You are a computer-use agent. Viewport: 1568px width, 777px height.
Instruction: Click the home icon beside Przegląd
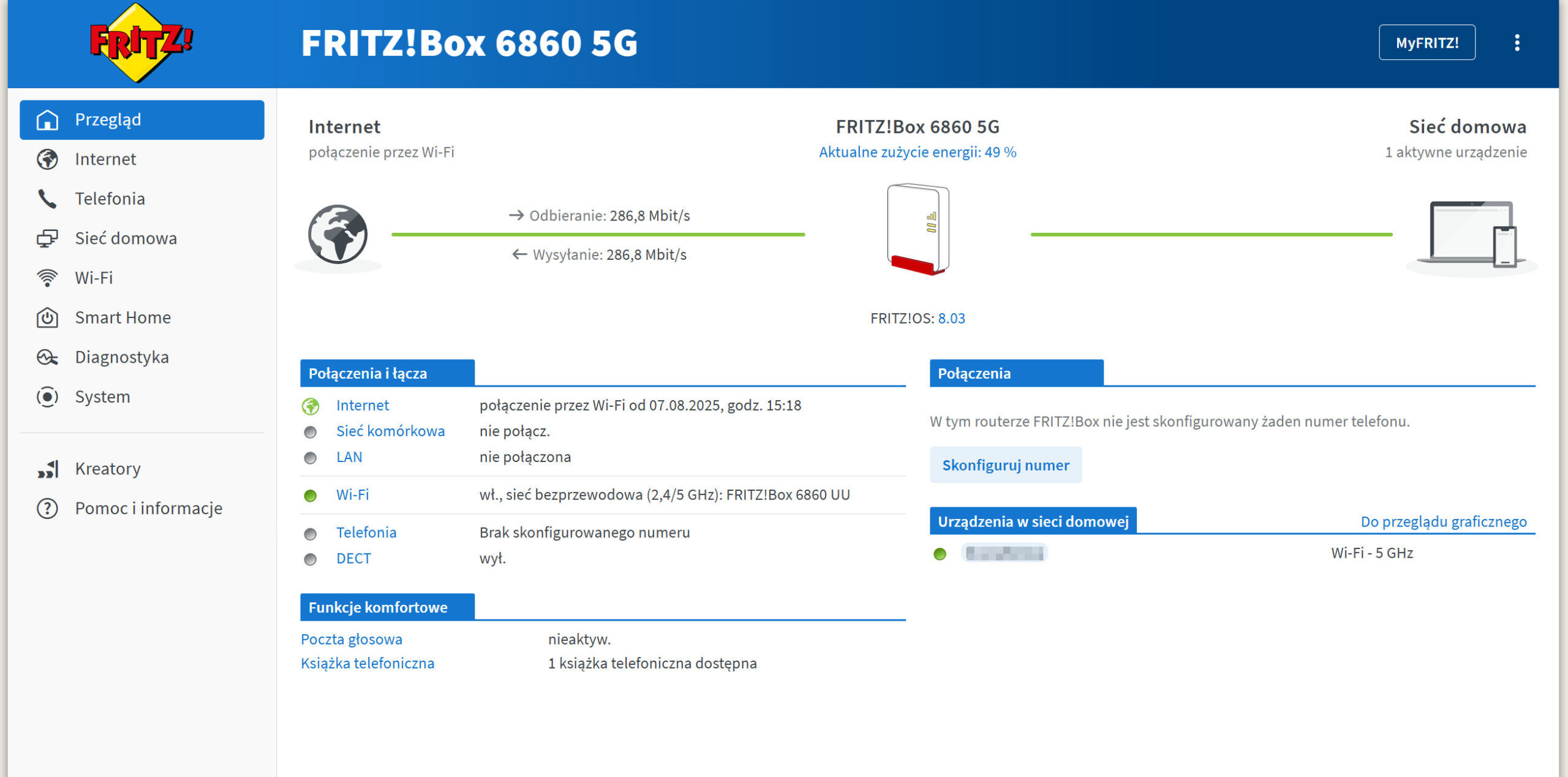click(47, 120)
